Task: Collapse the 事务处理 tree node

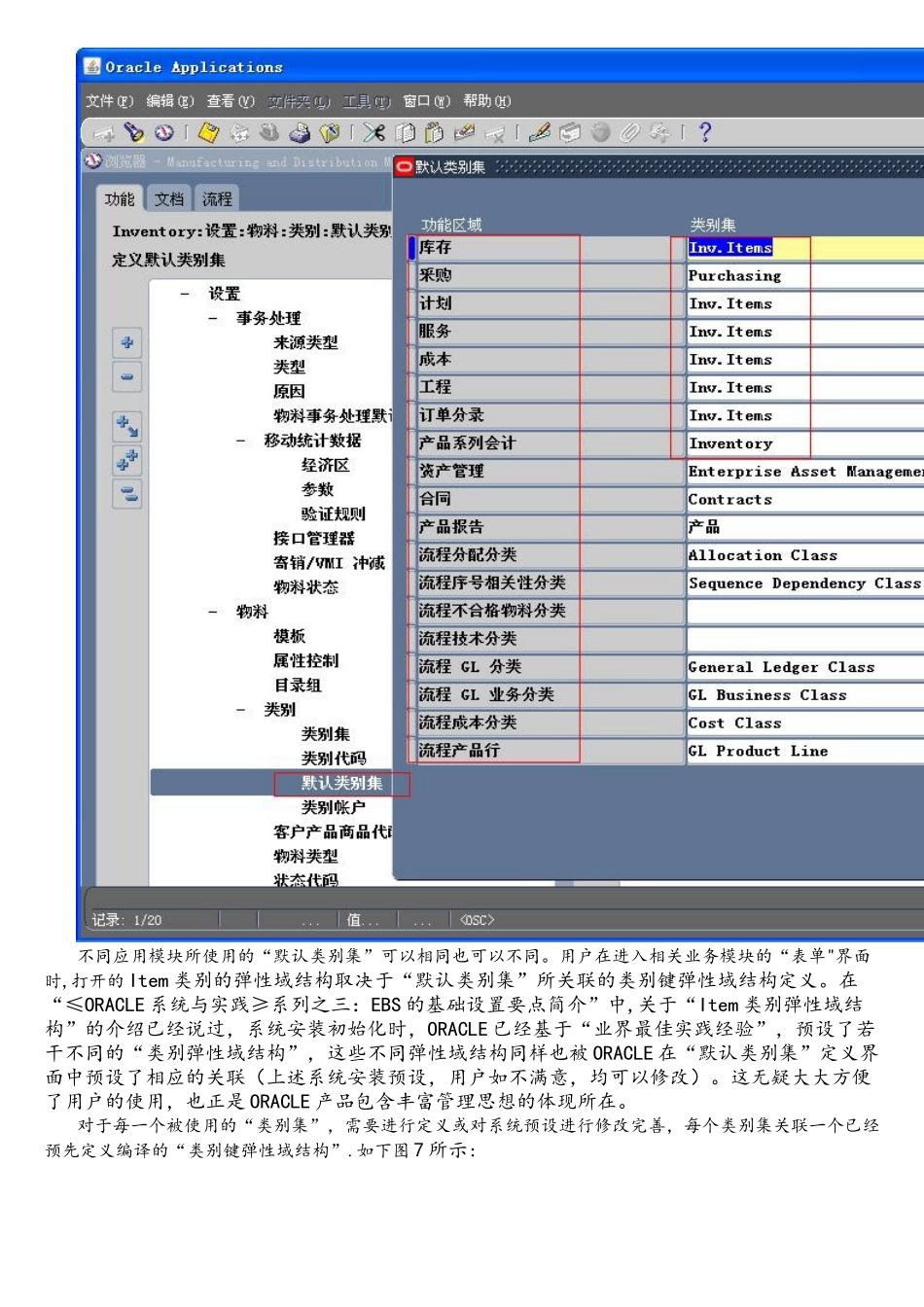Action: point(213,318)
